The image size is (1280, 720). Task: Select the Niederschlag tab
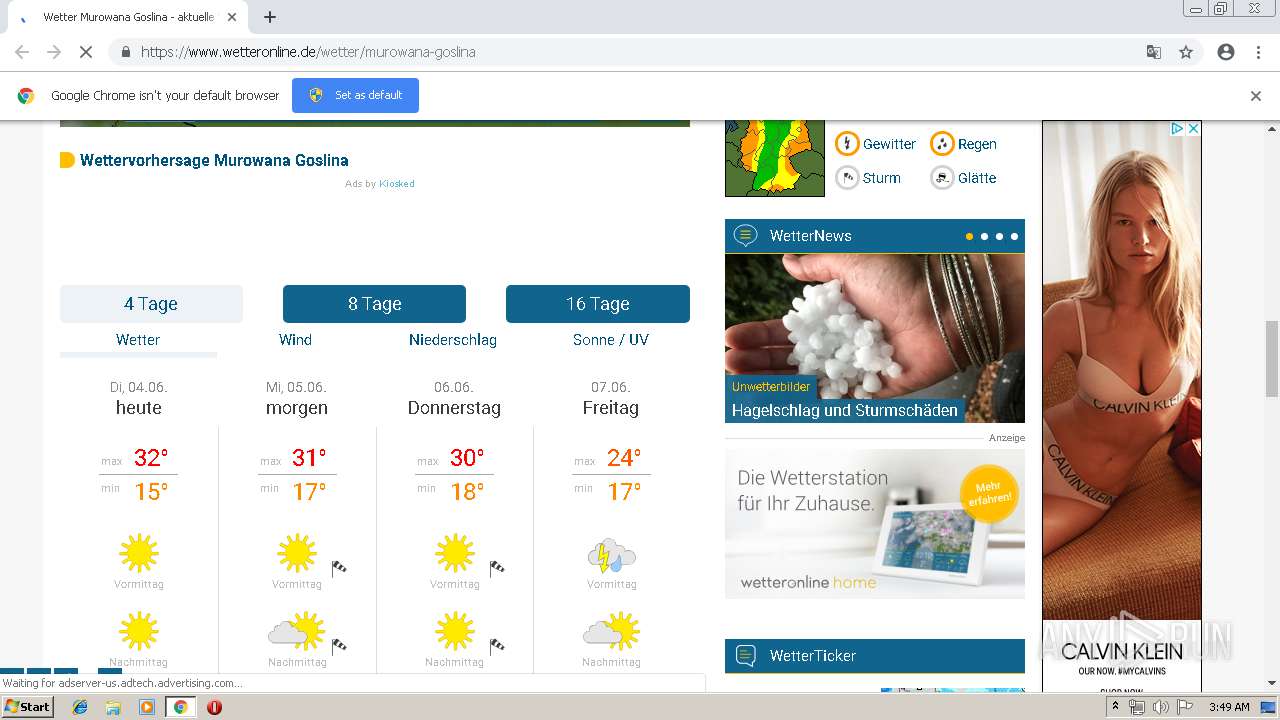point(453,340)
